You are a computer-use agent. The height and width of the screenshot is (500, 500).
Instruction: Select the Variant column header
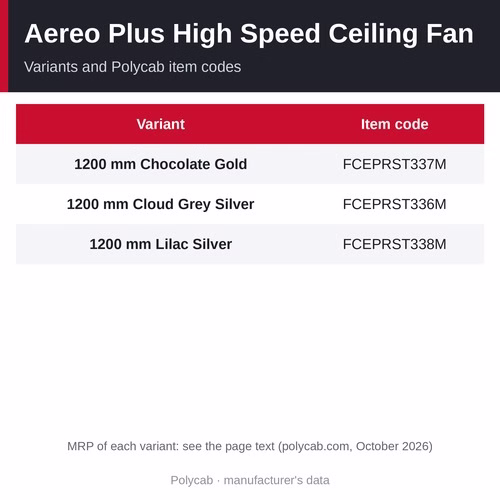click(161, 124)
